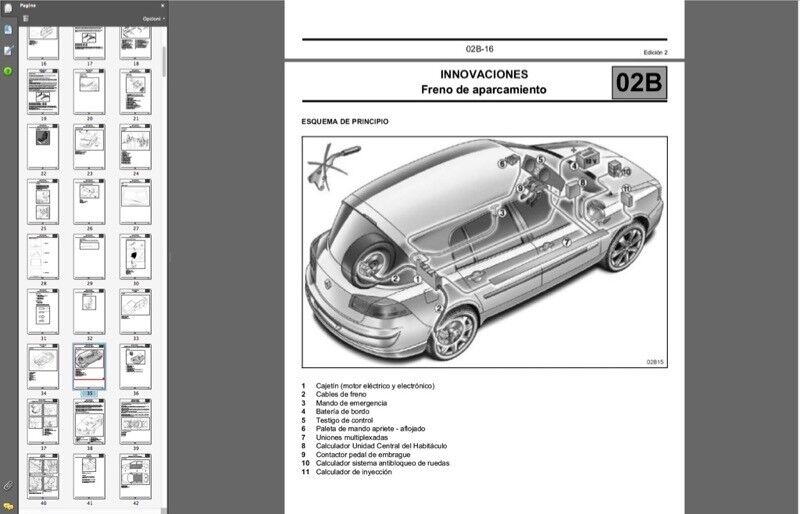Viewport: 800px width, 514px height.
Task: Close the Pagine panel
Action: point(162,6)
